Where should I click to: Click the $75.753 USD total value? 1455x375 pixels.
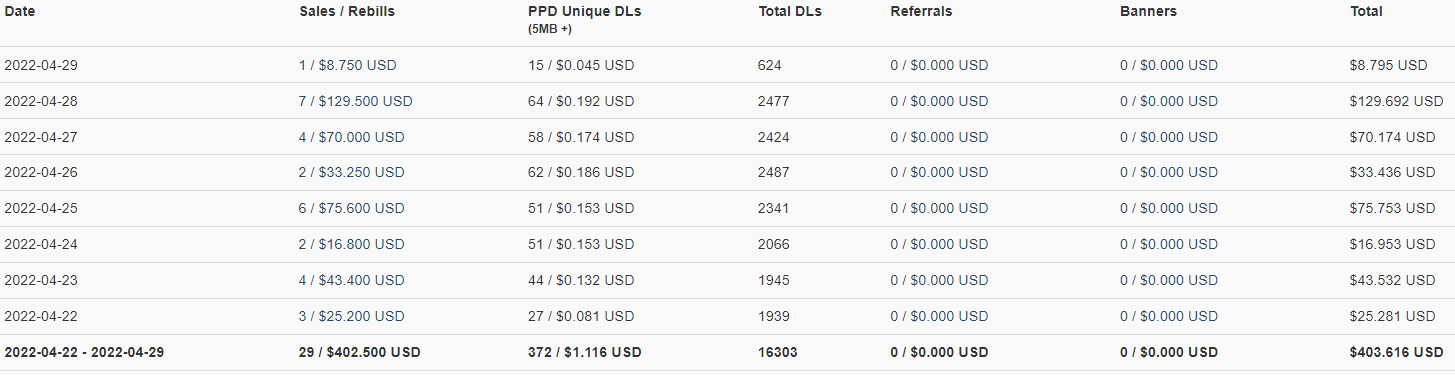coord(1392,209)
